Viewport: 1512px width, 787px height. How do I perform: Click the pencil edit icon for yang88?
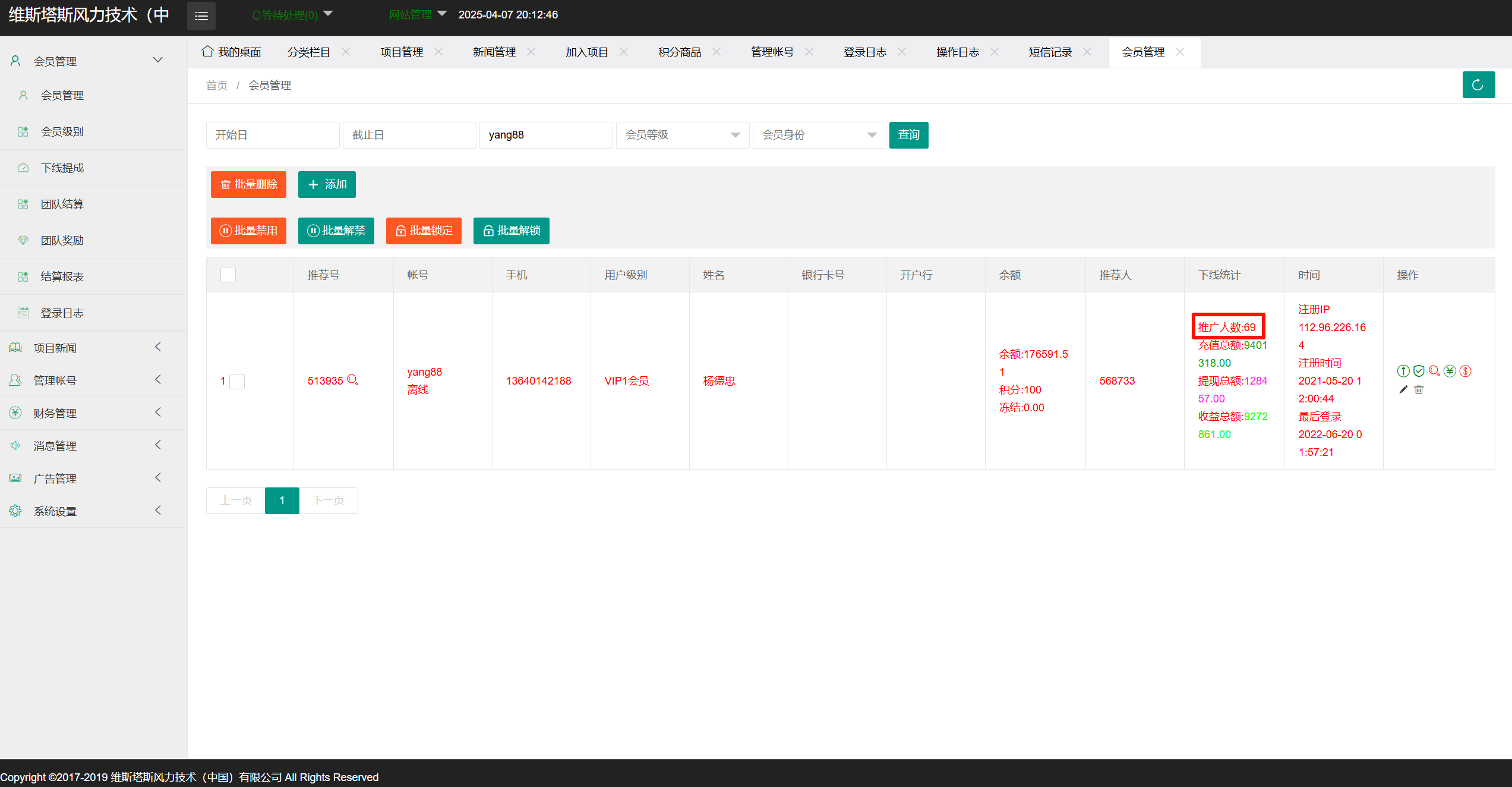point(1403,390)
